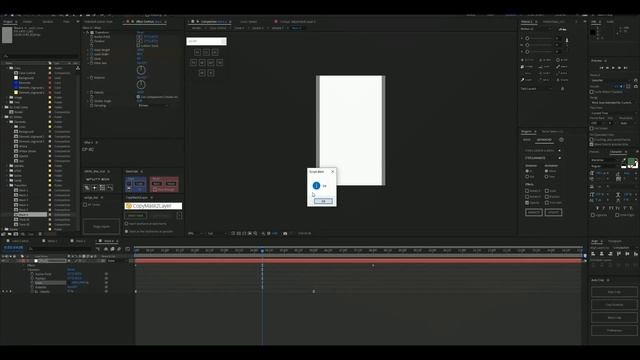This screenshot has height=360, width=640.
Task: Select top-left radio button in Rig panel
Action: pos(527,171)
